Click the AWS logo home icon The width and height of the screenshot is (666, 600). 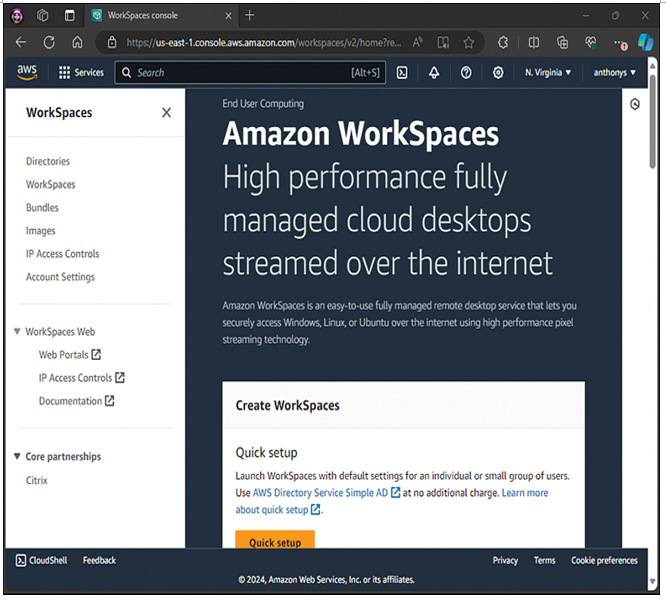pyautogui.click(x=27, y=72)
